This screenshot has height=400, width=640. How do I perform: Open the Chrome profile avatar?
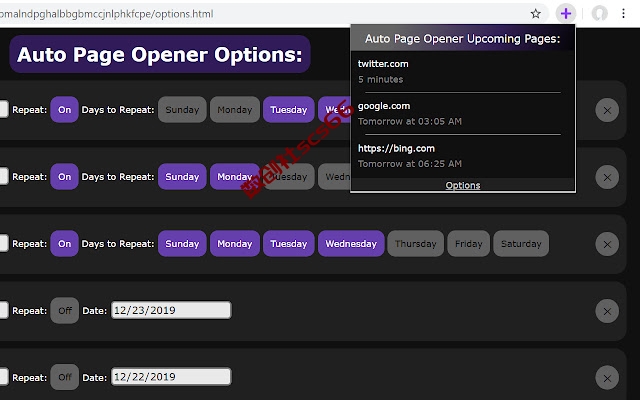599,13
